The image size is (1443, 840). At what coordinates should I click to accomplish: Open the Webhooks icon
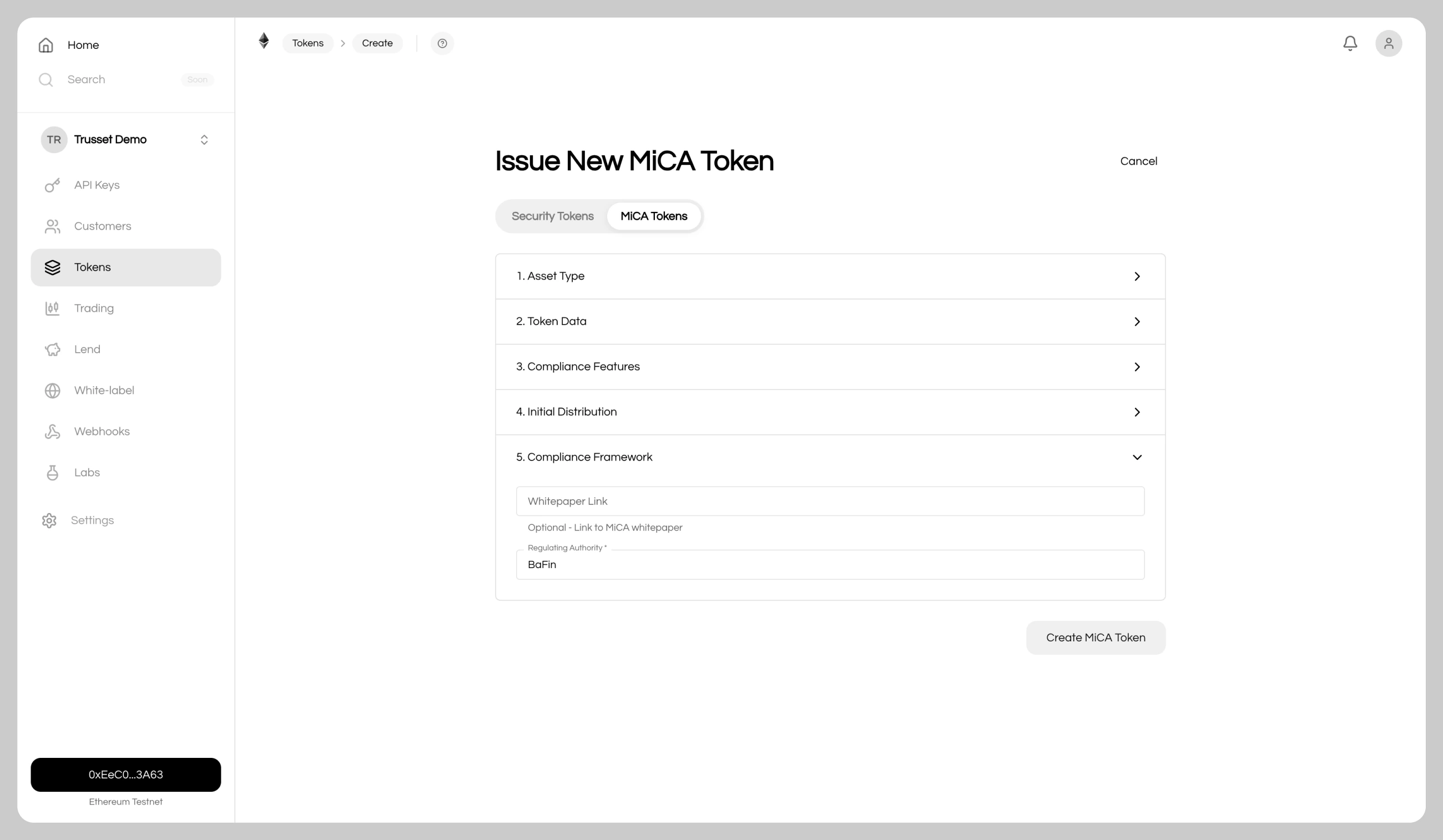pos(53,431)
